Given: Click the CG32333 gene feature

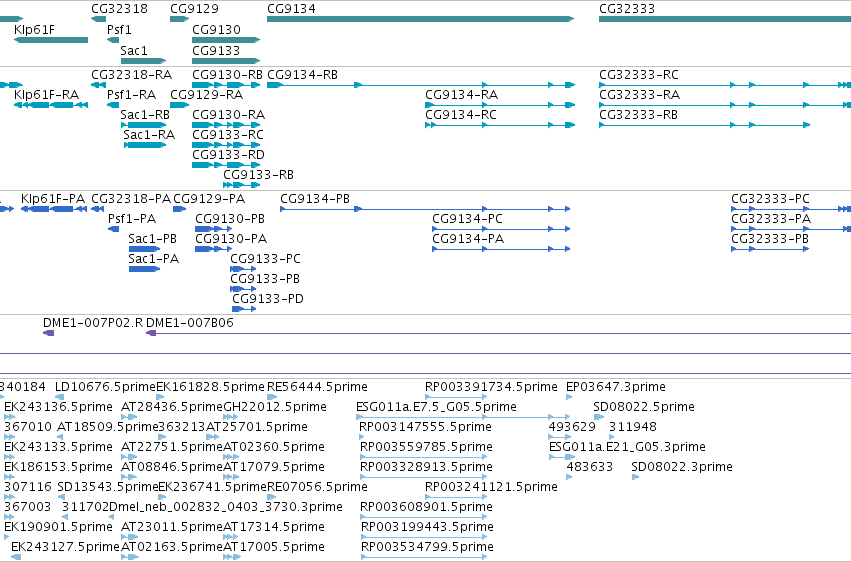Looking at the screenshot, I should click(725, 19).
